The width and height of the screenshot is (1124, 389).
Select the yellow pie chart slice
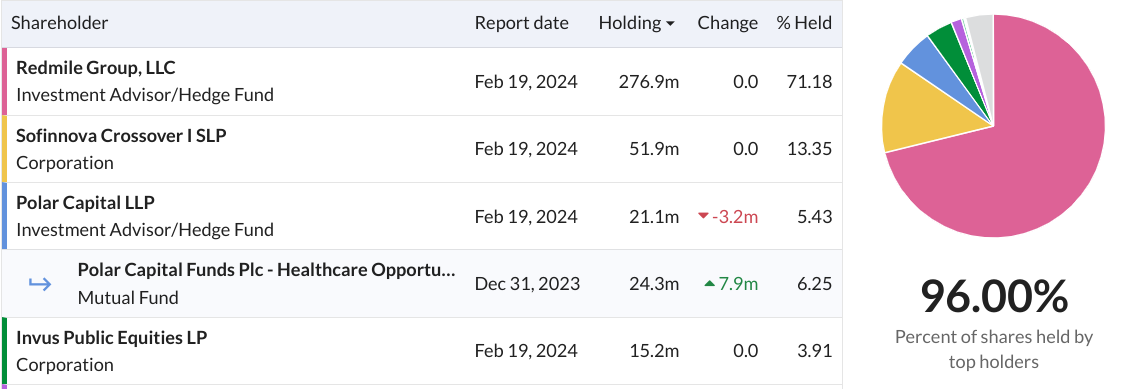[932, 115]
